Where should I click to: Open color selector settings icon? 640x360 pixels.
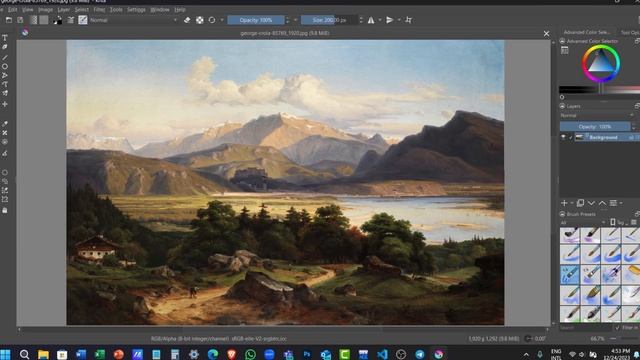[x=564, y=51]
